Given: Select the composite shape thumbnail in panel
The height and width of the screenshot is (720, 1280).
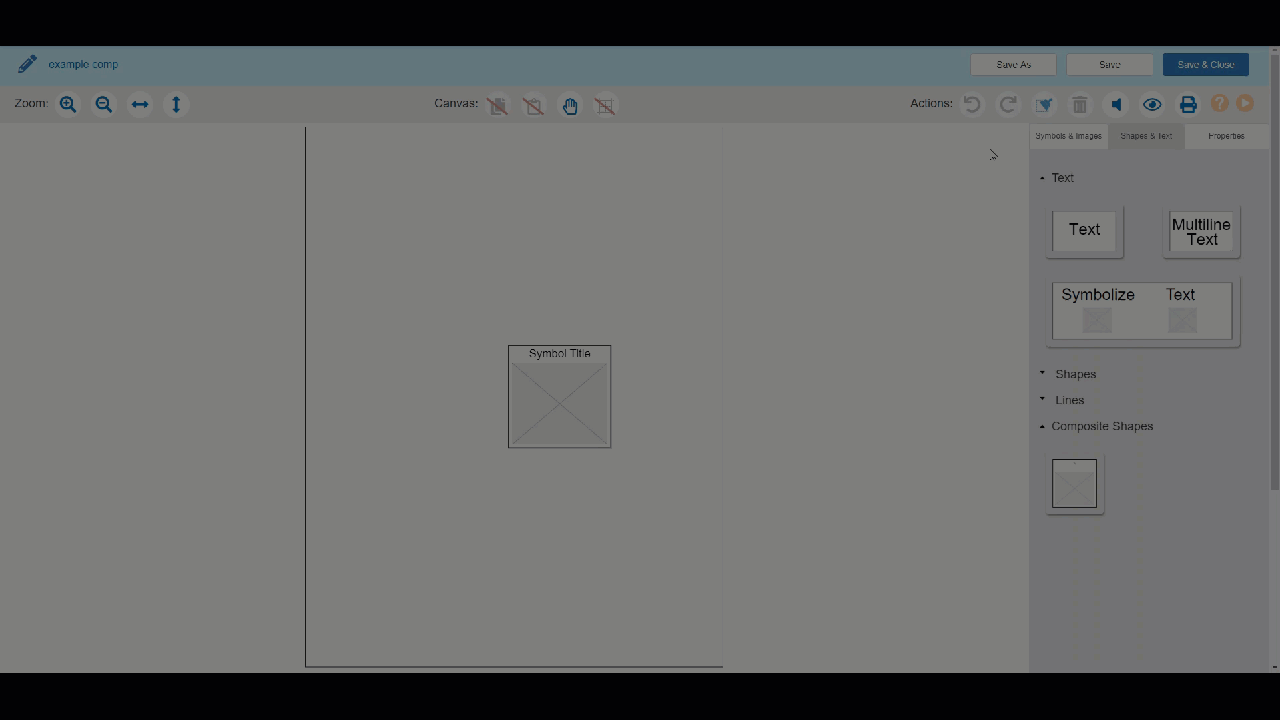Looking at the screenshot, I should pyautogui.click(x=1074, y=483).
